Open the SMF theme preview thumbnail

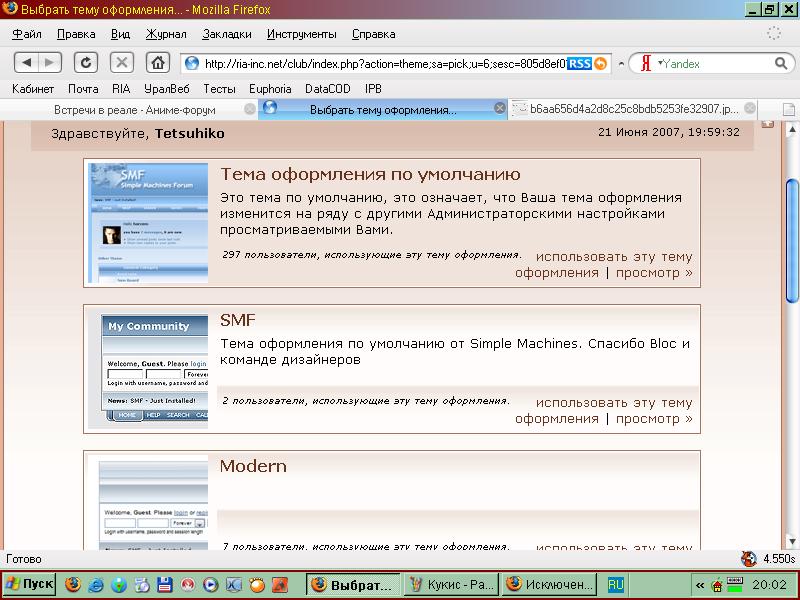pos(148,369)
